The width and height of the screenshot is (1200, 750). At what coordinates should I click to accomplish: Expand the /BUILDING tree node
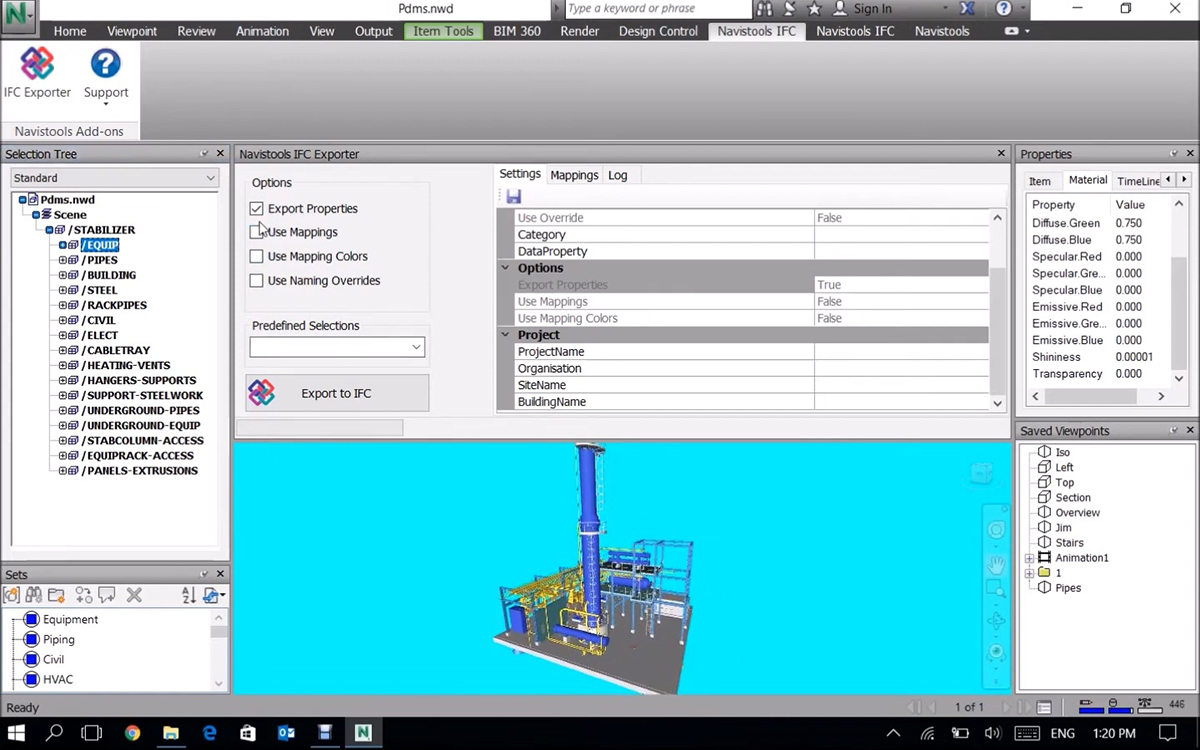point(62,275)
